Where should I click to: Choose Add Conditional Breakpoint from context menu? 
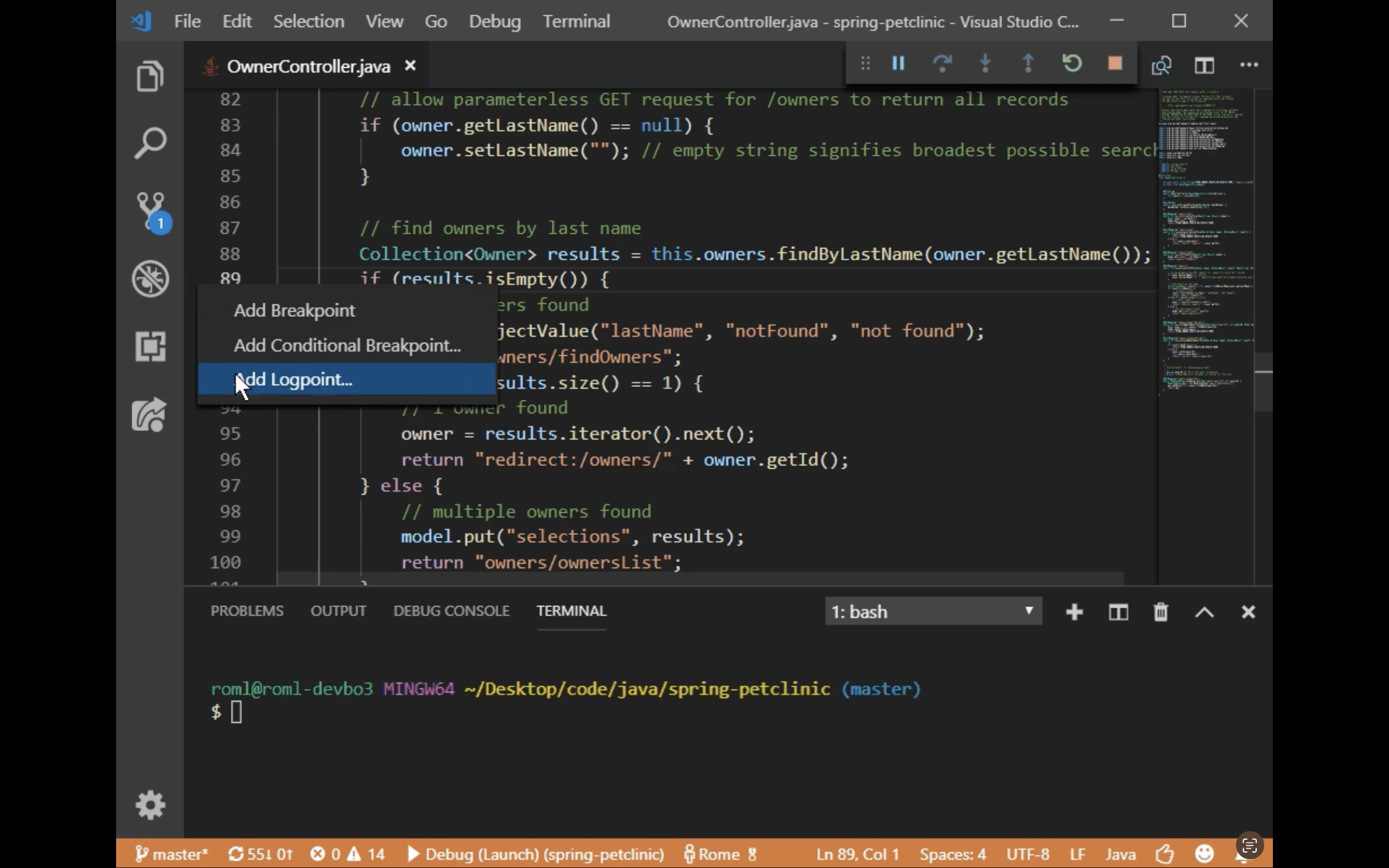coord(347,346)
